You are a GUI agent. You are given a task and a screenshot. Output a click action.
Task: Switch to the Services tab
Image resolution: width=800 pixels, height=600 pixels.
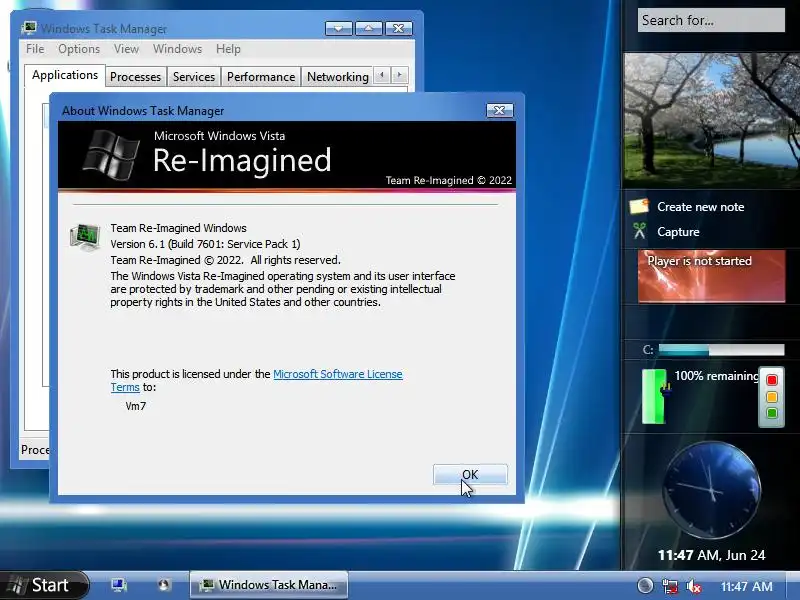click(x=194, y=77)
